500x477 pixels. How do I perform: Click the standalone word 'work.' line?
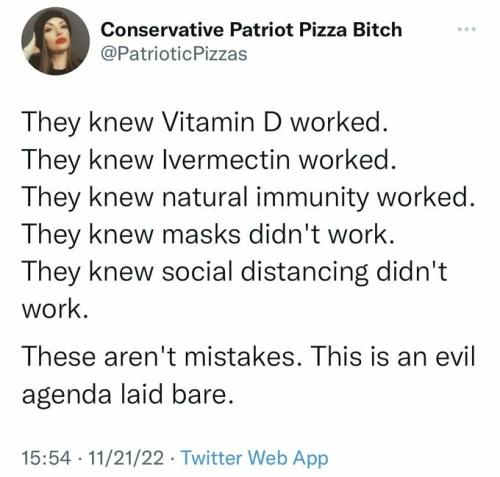55,310
